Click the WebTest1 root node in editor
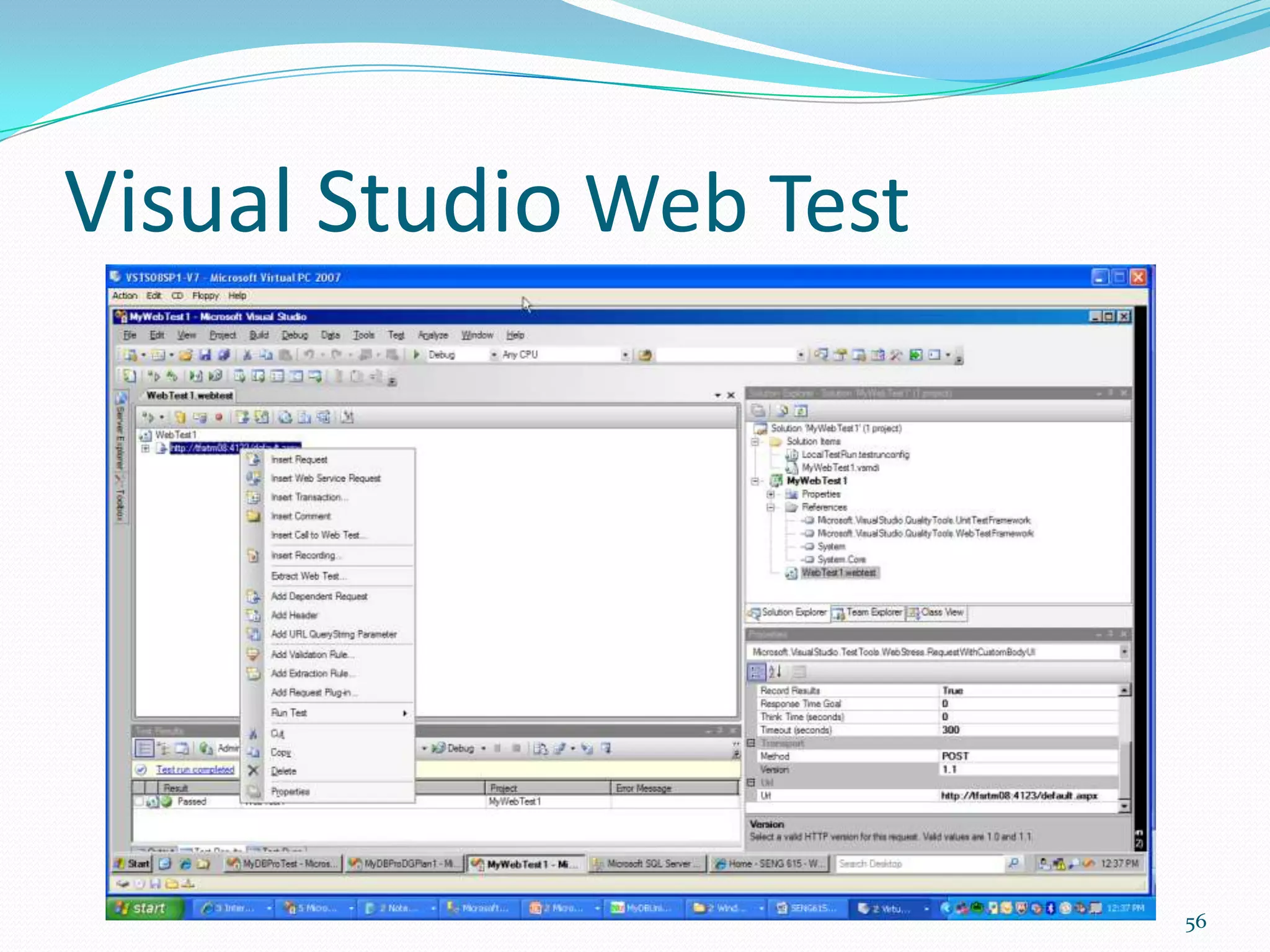 pyautogui.click(x=175, y=435)
